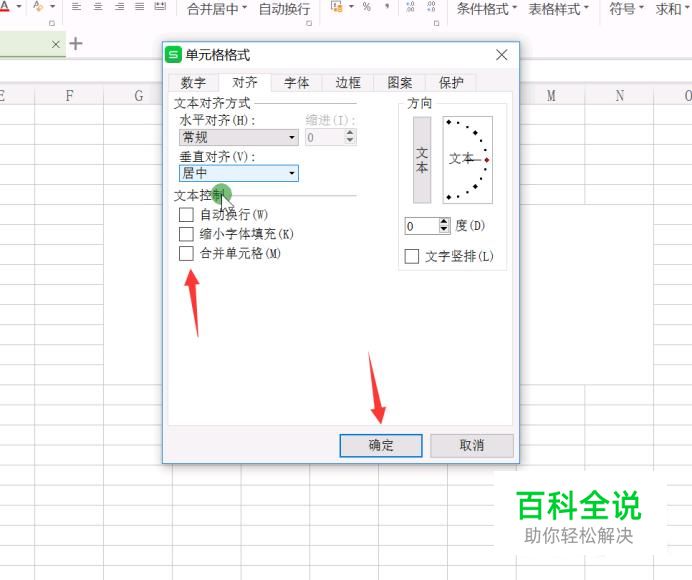Click the currency format icon
Screen dimensions: 692x580
pyautogui.click(x=337, y=6)
